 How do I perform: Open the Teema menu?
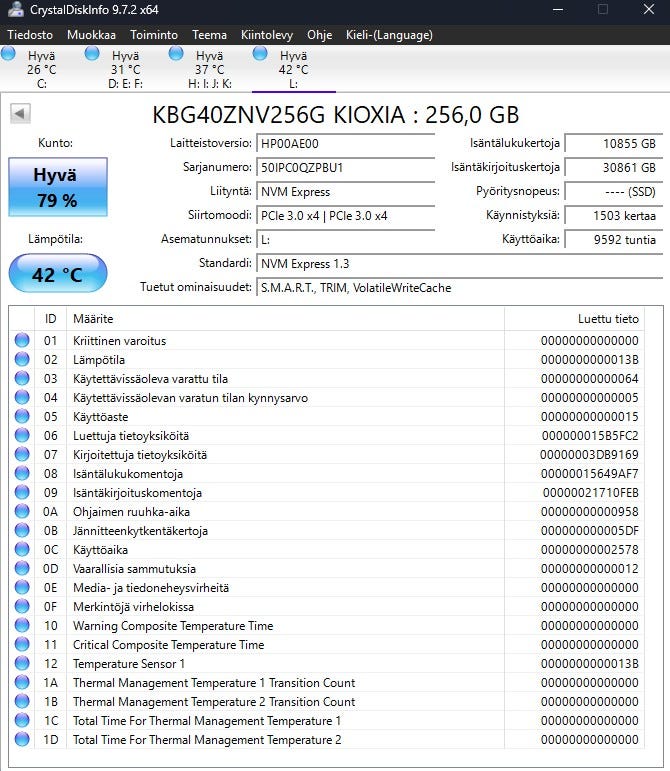coord(209,35)
